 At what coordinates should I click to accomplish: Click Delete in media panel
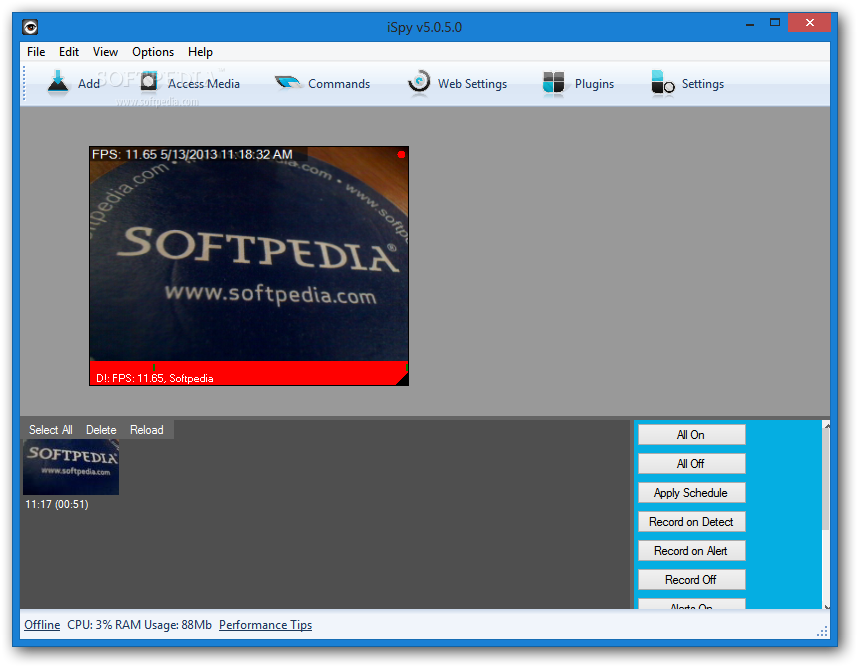(x=101, y=430)
